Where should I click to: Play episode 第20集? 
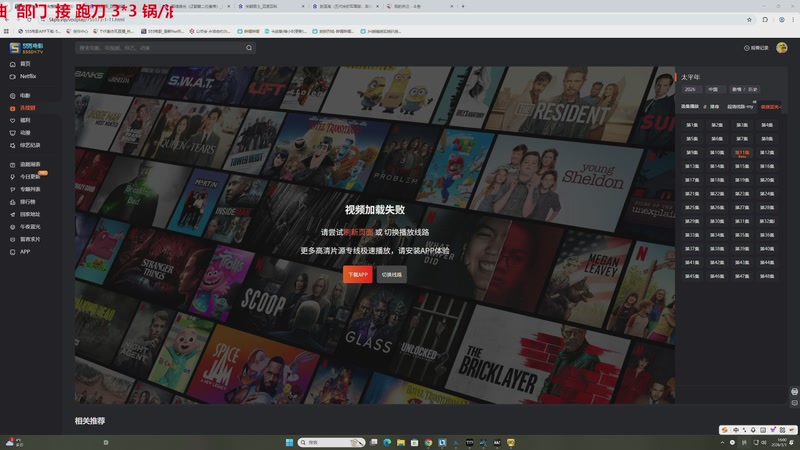767,180
